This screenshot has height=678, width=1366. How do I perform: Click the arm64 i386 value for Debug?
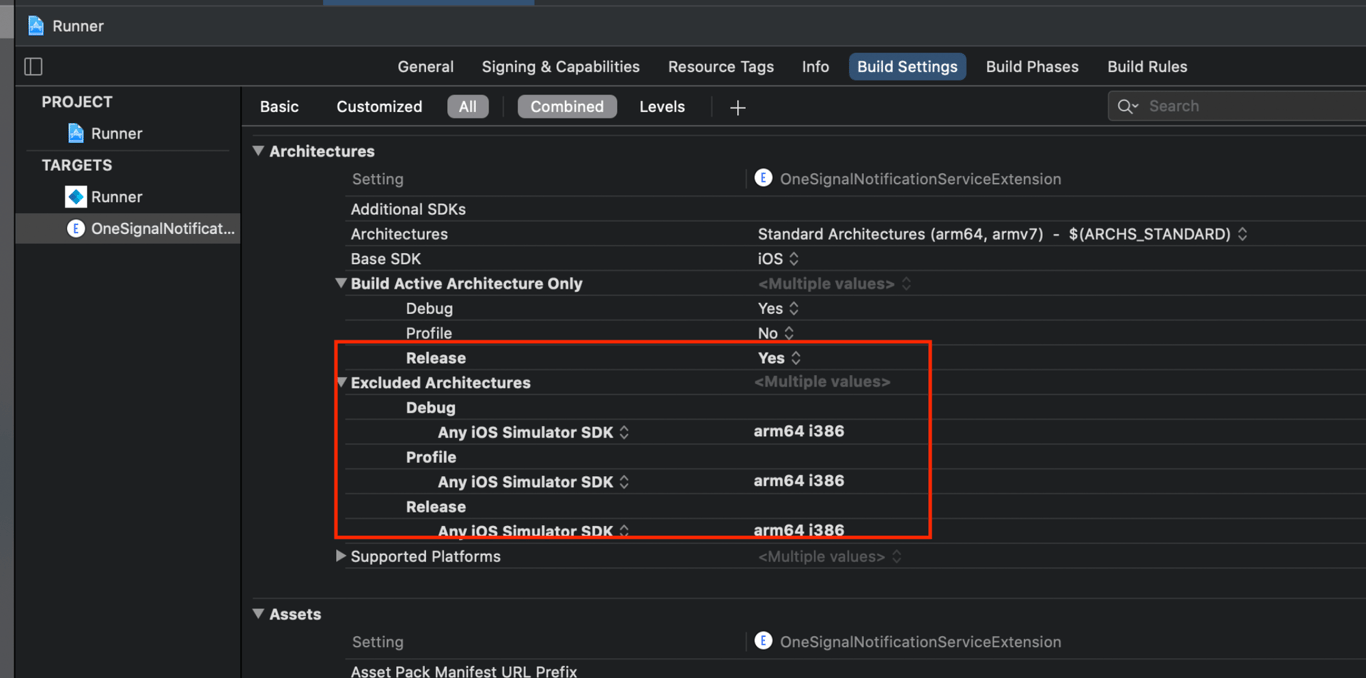(x=798, y=431)
